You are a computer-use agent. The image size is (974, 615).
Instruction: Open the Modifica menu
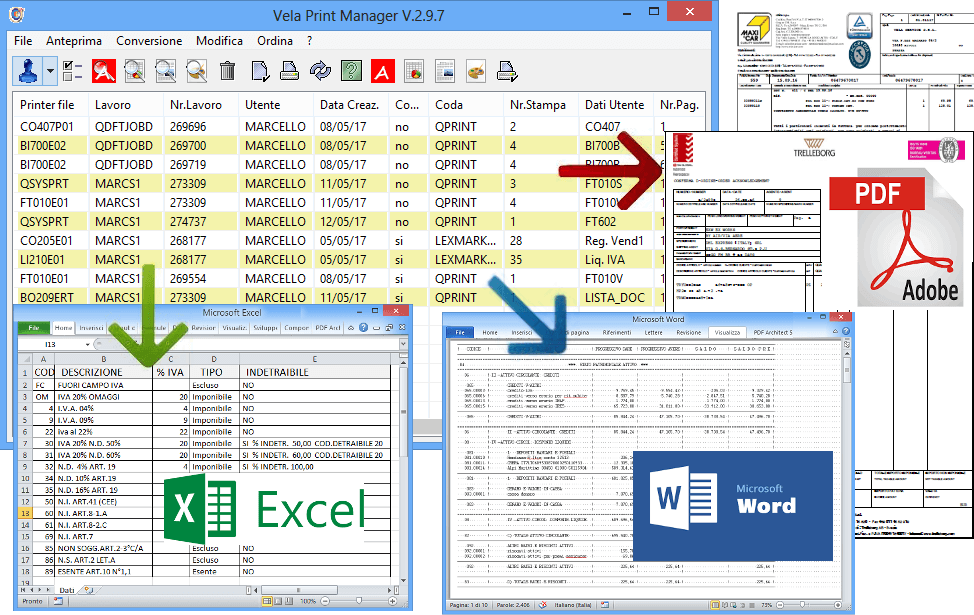219,40
